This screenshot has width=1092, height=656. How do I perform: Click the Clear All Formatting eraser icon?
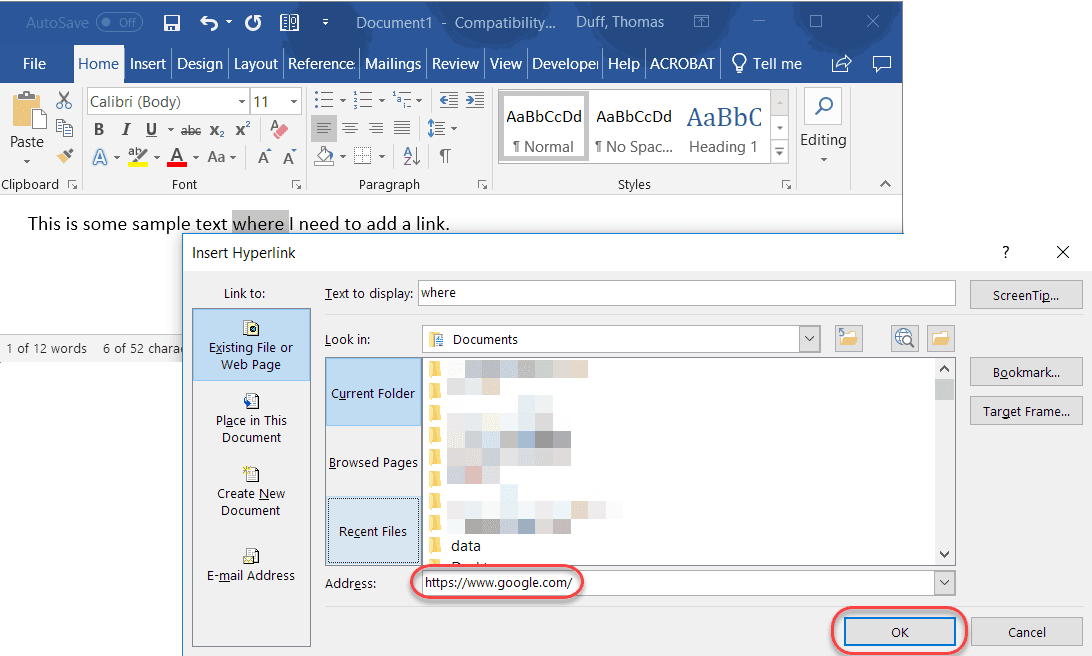pos(279,130)
